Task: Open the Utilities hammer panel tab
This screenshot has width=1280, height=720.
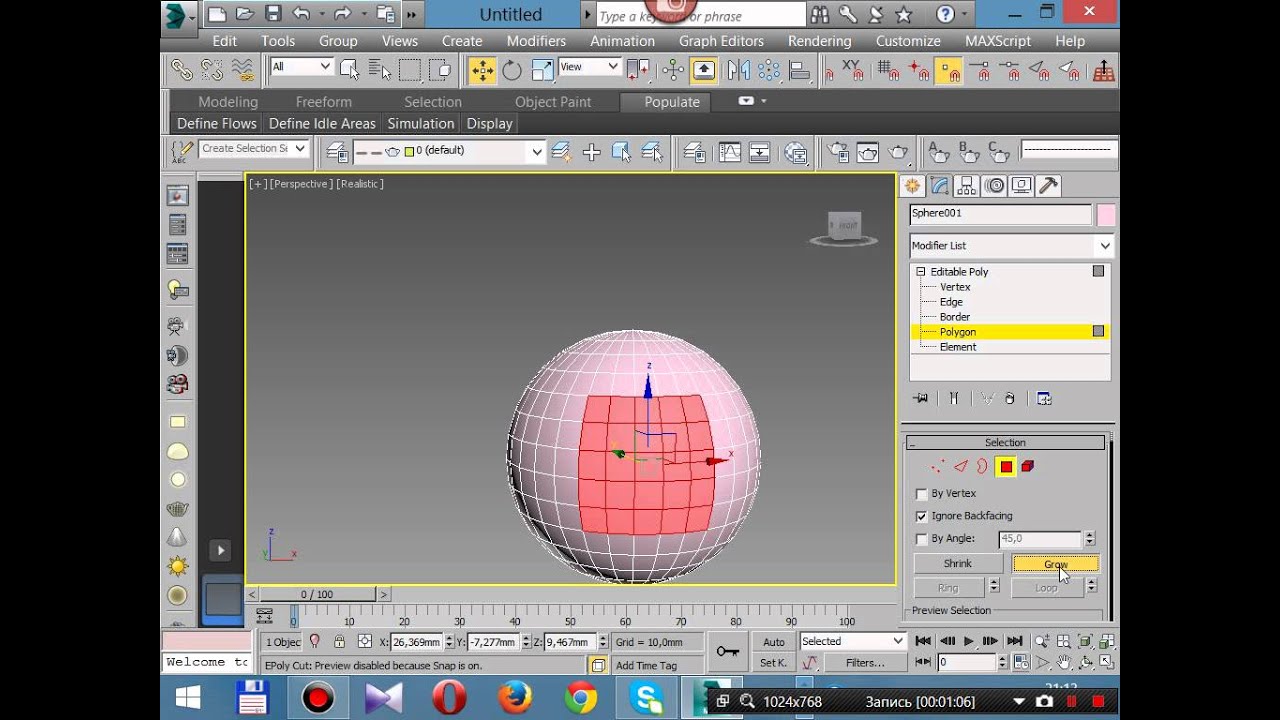Action: pos(1048,186)
